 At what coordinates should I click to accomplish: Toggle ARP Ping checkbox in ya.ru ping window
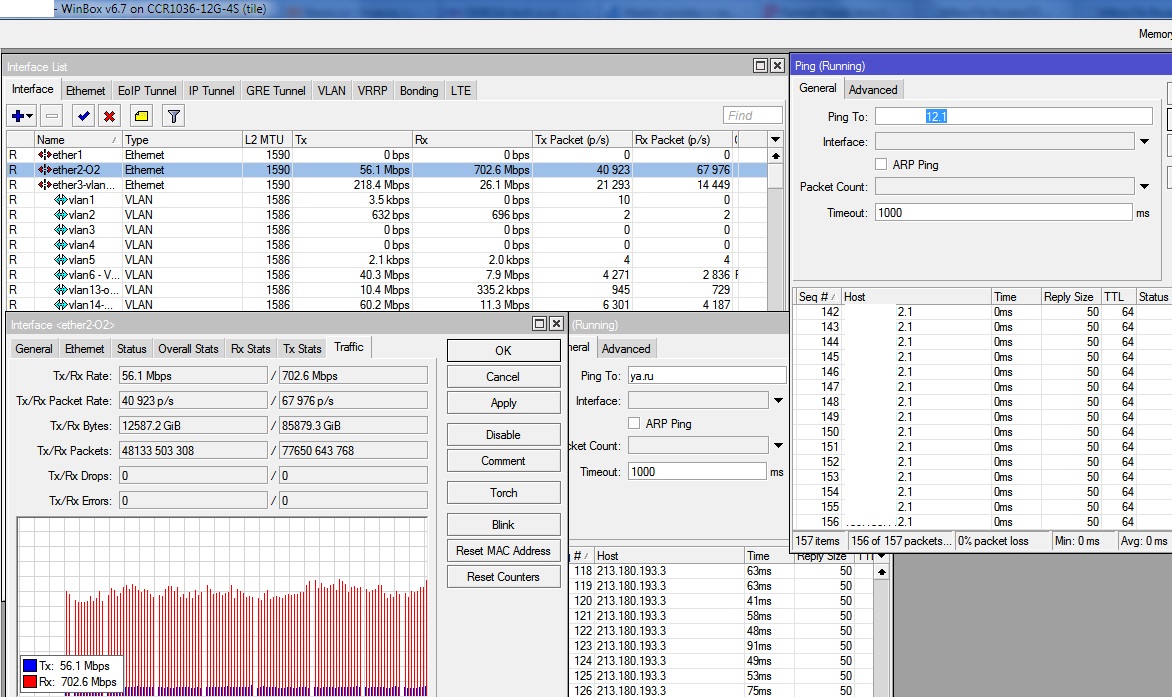[634, 423]
